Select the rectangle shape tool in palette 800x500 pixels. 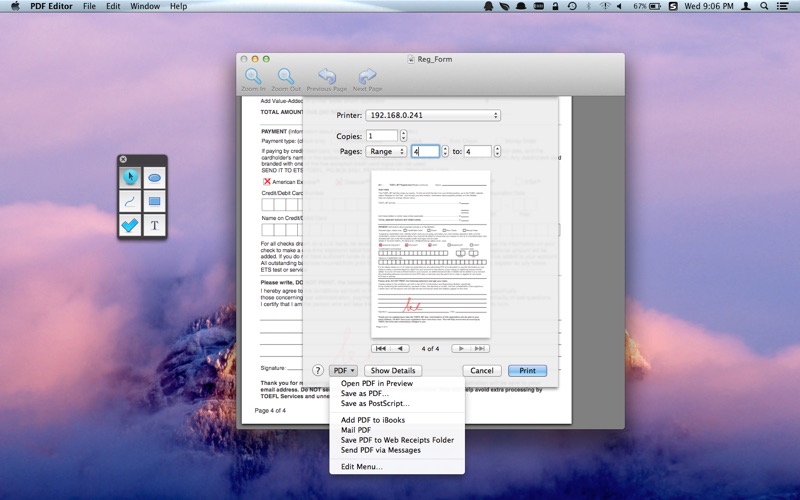tap(155, 202)
